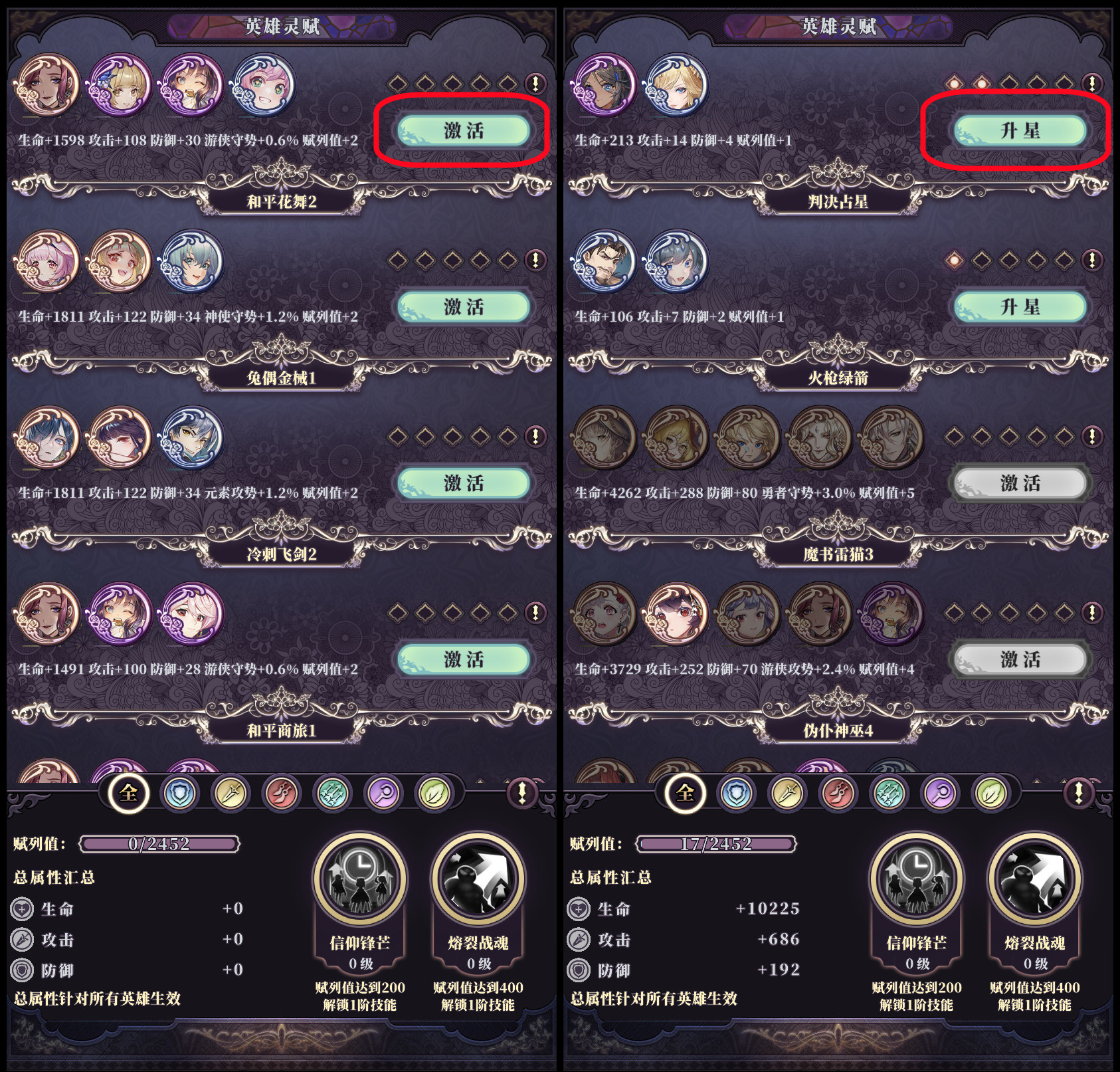Upgrade 判决占星 stars with 升星 button
1120x1072 pixels.
pos(1020,131)
